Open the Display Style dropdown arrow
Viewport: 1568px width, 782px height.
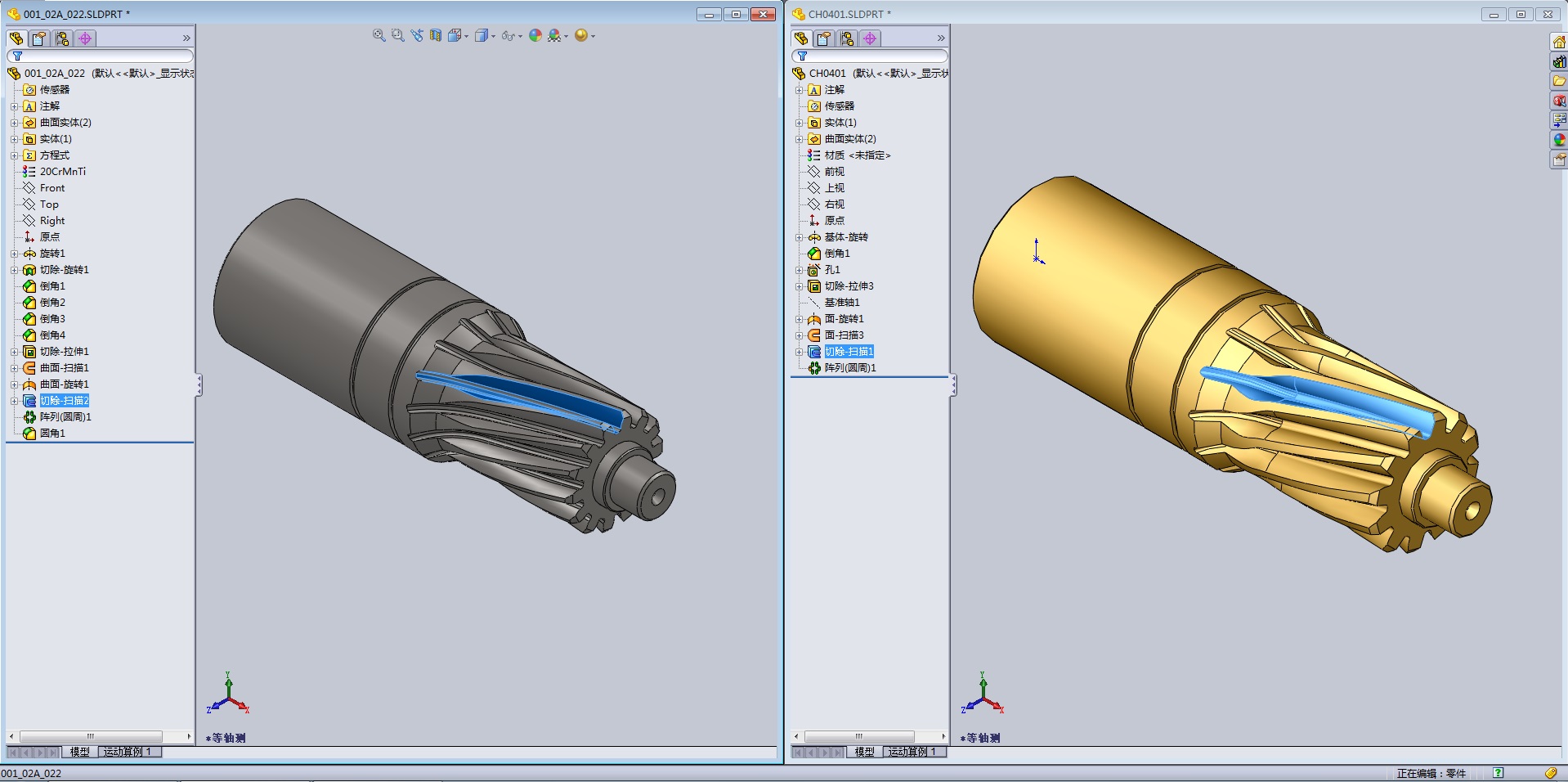tap(493, 36)
